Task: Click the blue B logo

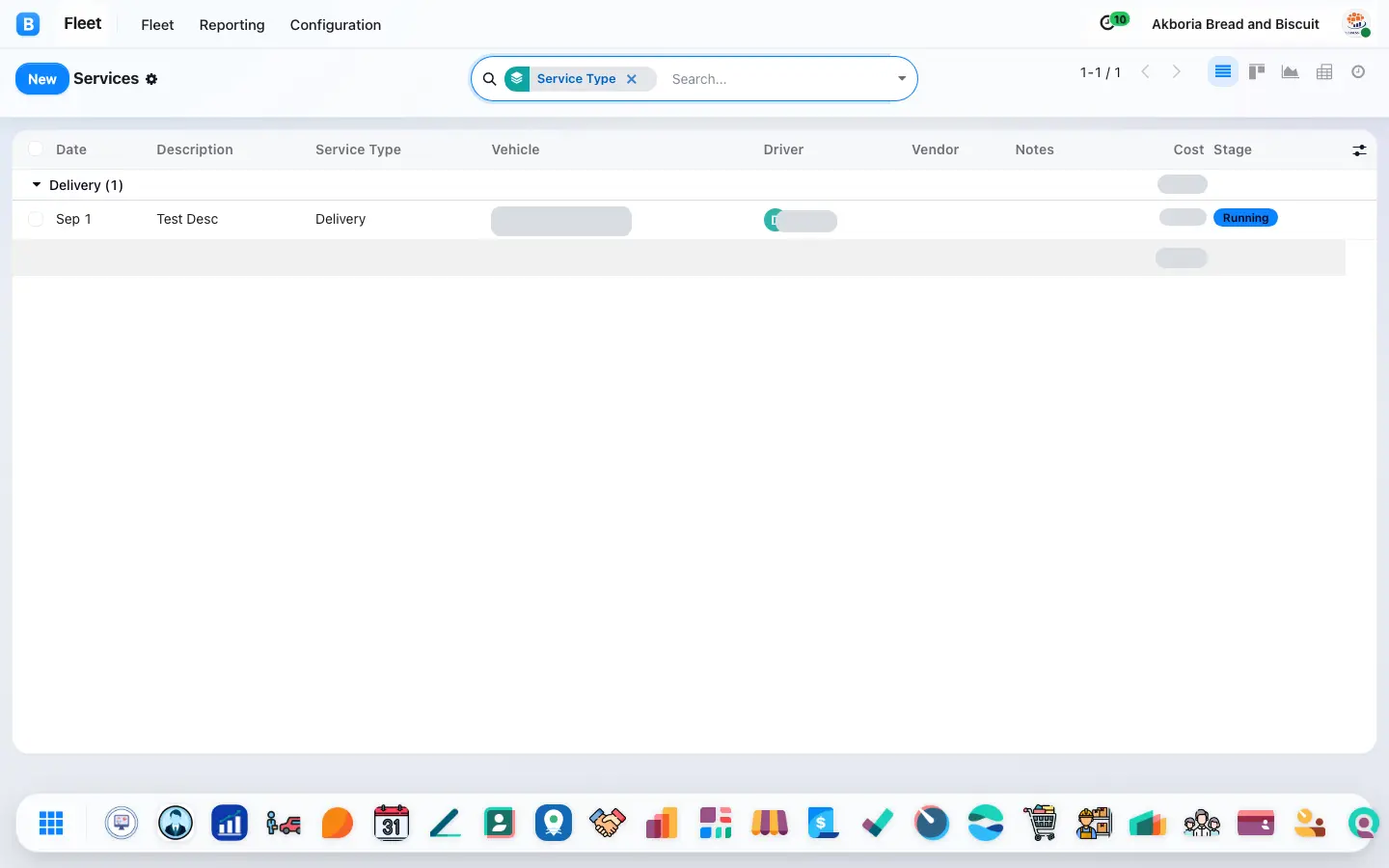Action: (28, 24)
